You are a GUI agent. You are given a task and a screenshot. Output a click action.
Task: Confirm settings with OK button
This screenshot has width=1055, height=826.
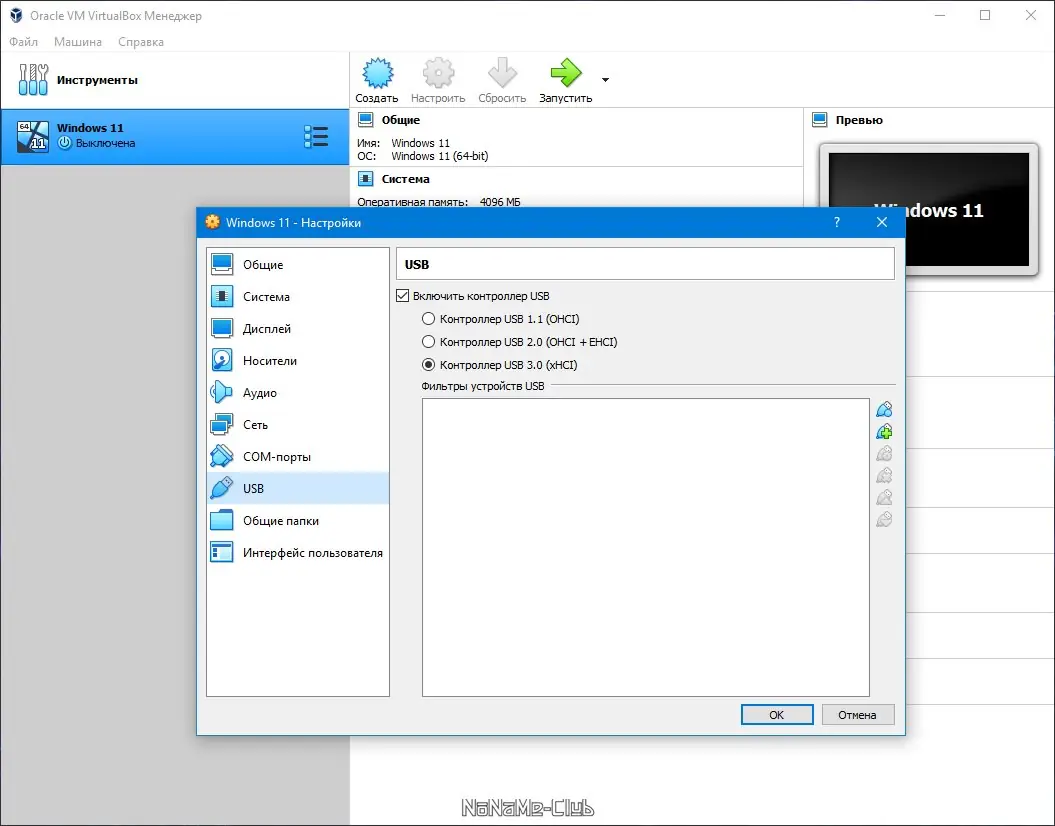pos(777,714)
